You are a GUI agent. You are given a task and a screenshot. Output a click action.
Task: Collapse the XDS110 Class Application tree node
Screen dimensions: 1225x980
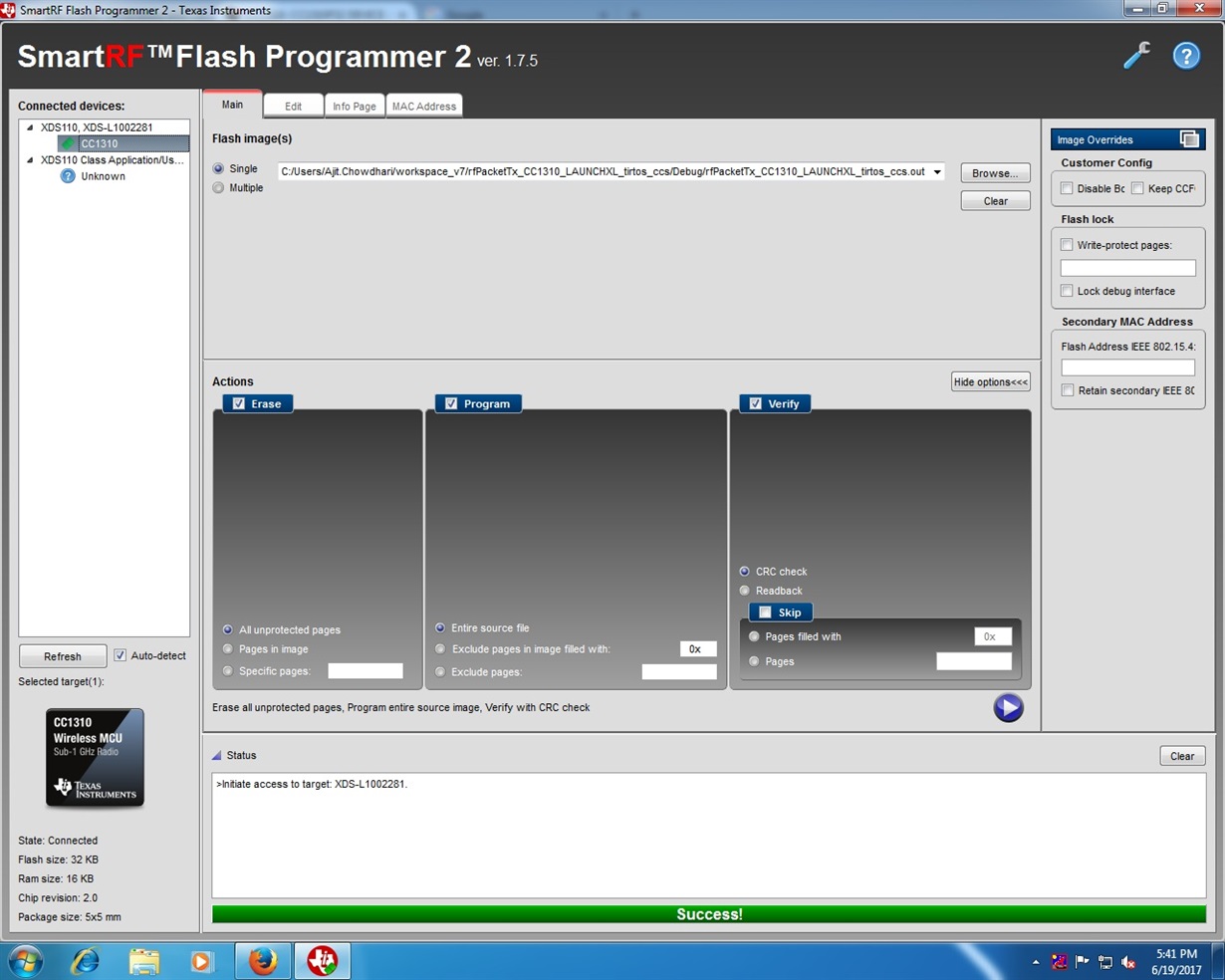[x=29, y=159]
